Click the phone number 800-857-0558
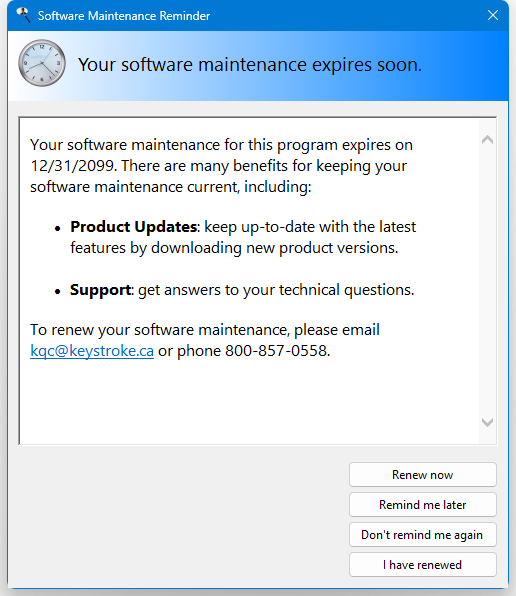The height and width of the screenshot is (596, 516). pos(276,350)
